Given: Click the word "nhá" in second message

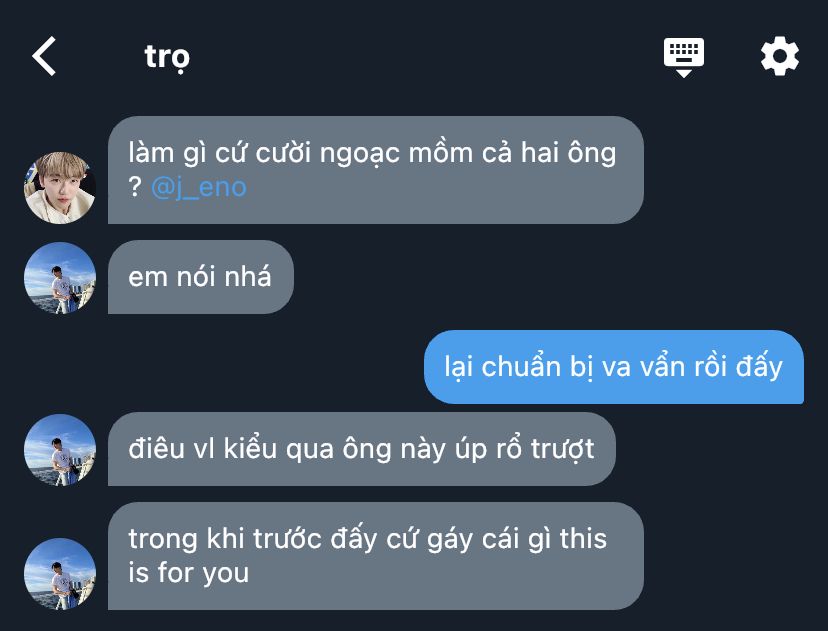Looking at the screenshot, I should point(248,277).
